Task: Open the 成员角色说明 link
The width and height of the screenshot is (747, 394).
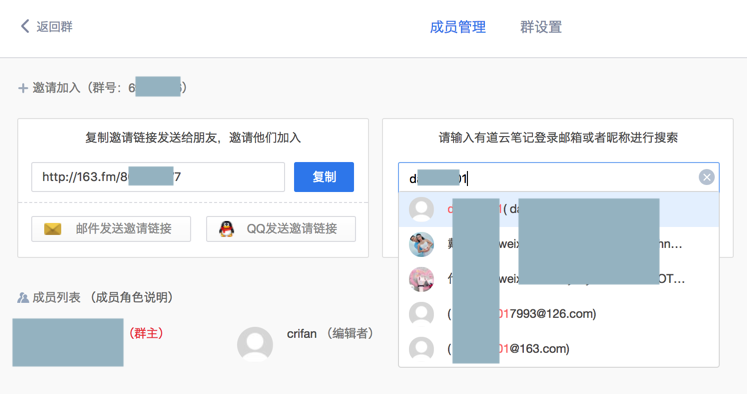Action: [131, 298]
